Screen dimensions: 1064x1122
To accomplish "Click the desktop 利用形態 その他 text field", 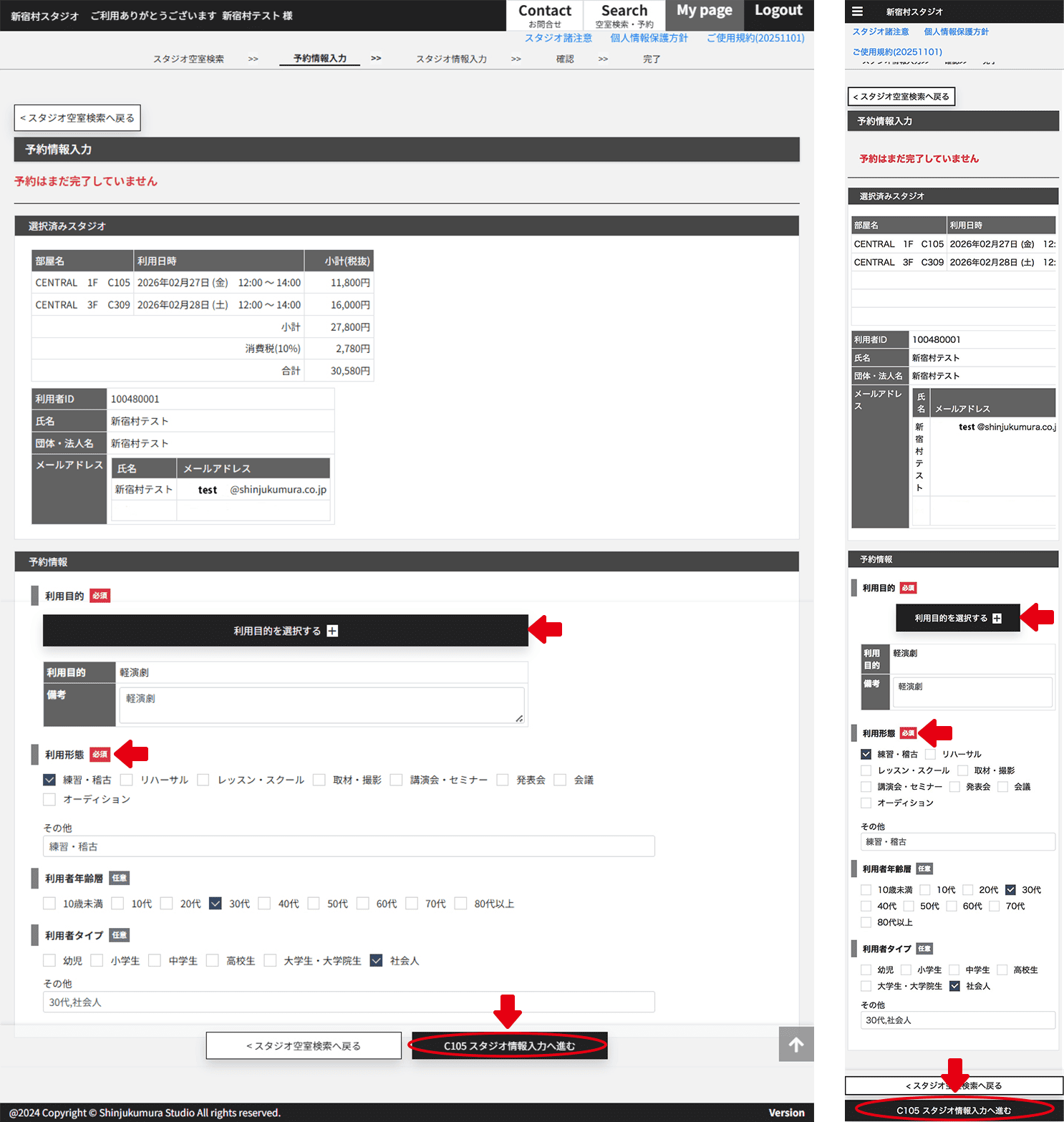I will tap(349, 846).
